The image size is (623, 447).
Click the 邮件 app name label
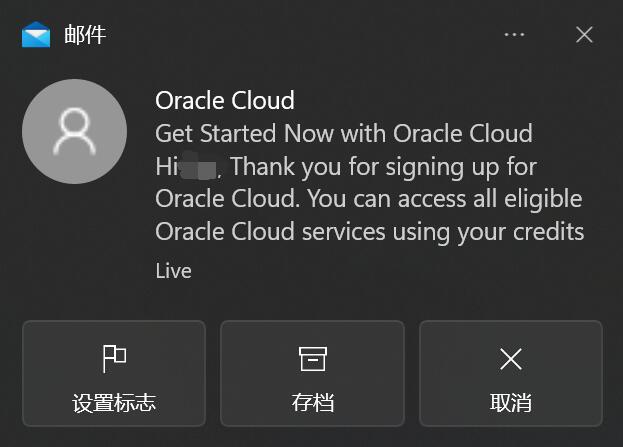[85, 35]
